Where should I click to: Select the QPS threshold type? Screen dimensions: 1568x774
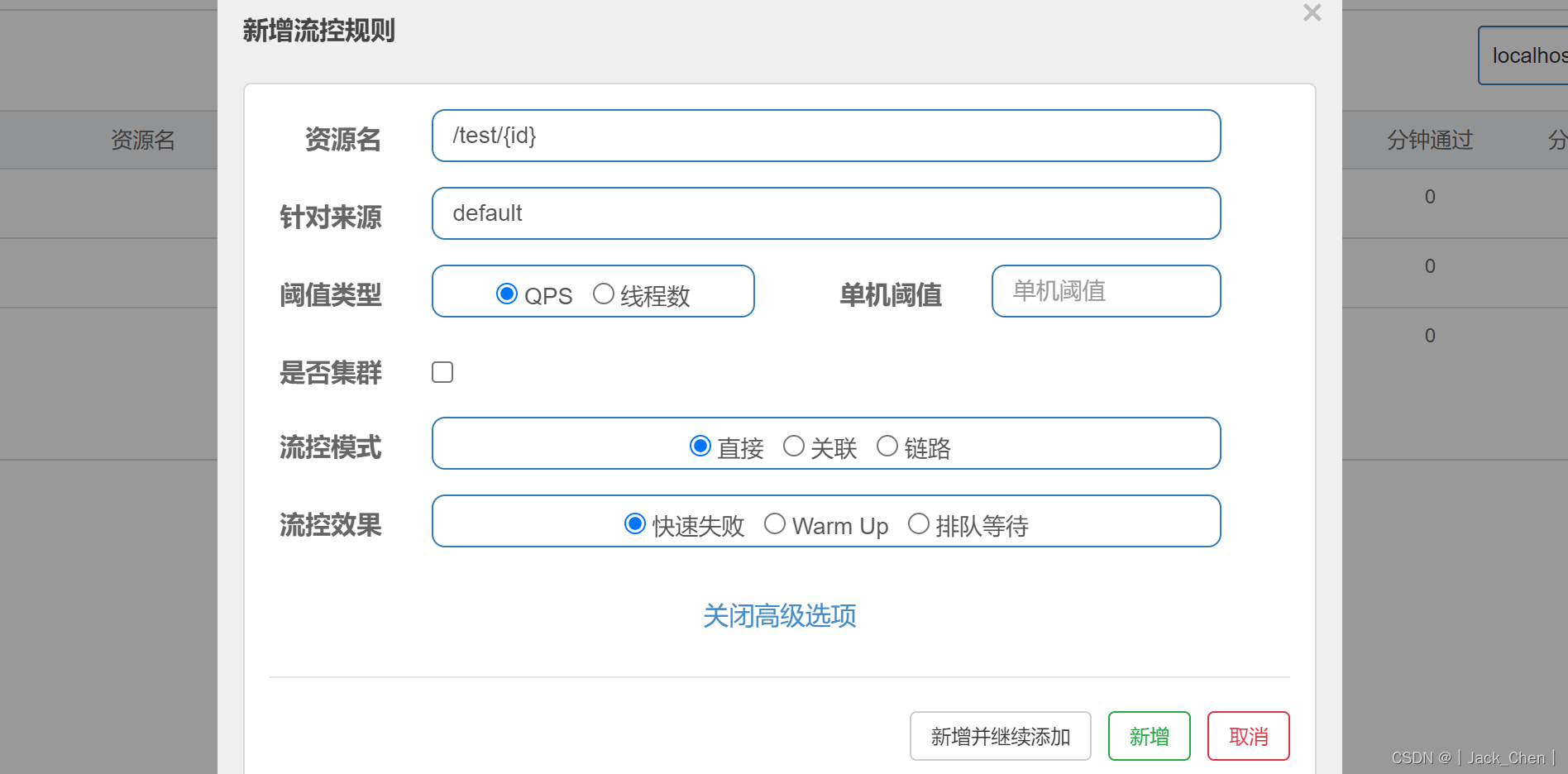(x=507, y=294)
